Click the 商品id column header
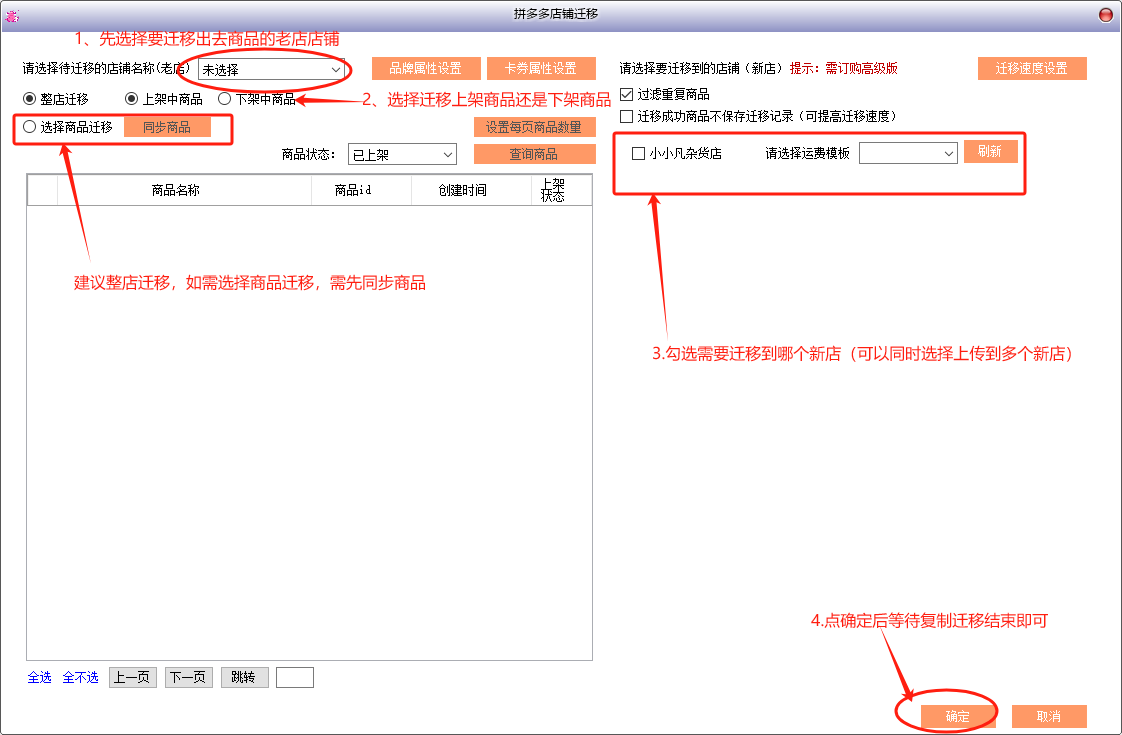Image resolution: width=1122 pixels, height=735 pixels. (x=361, y=190)
